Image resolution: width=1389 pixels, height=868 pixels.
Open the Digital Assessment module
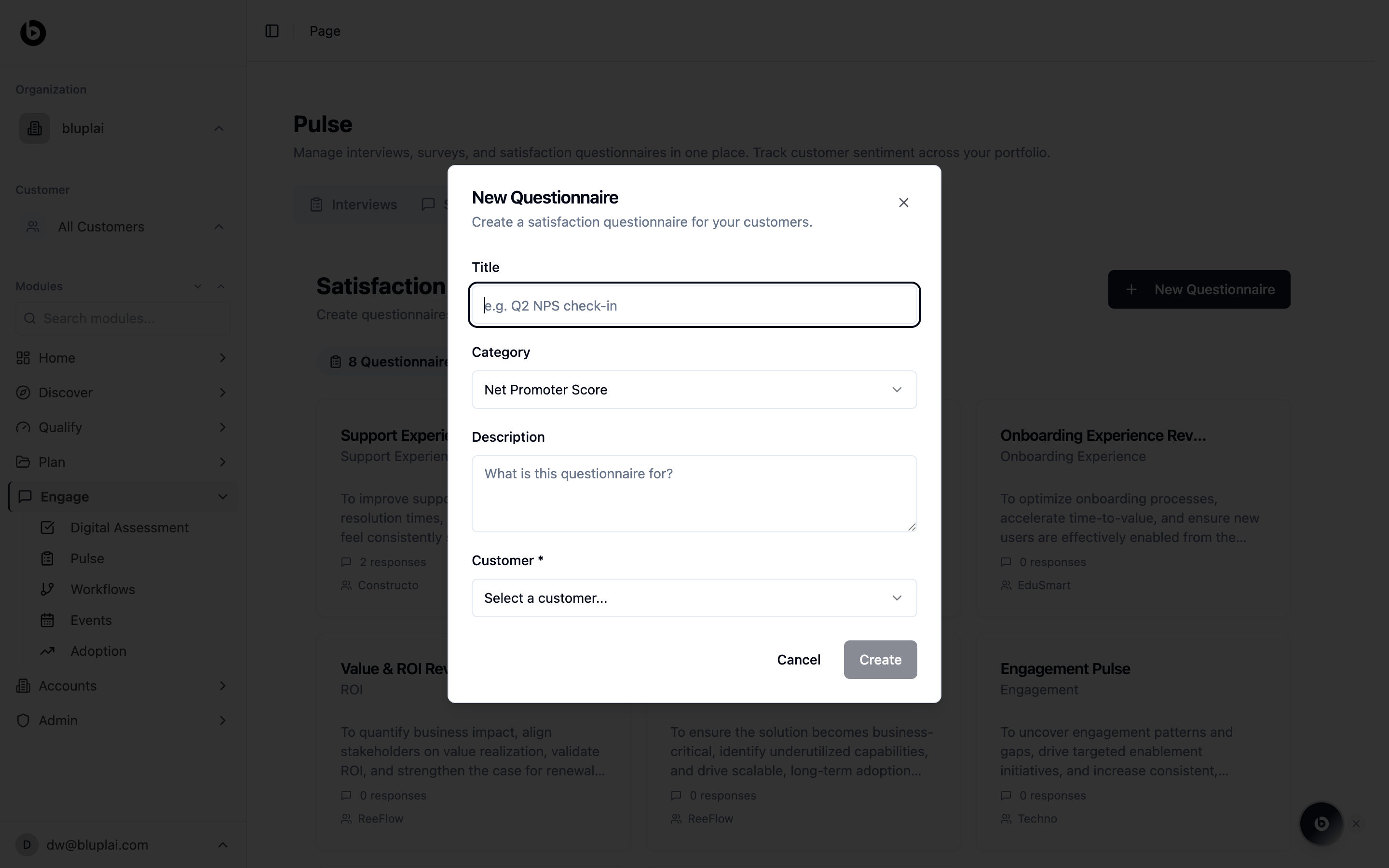click(129, 528)
